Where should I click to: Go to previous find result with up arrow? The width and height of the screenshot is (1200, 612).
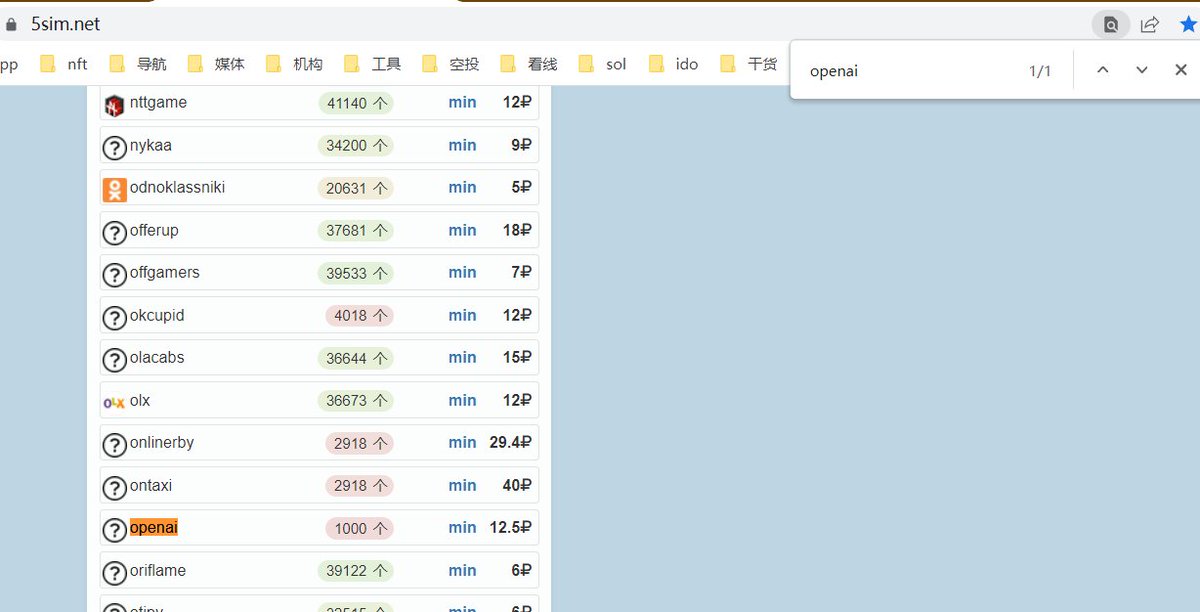pos(1103,70)
